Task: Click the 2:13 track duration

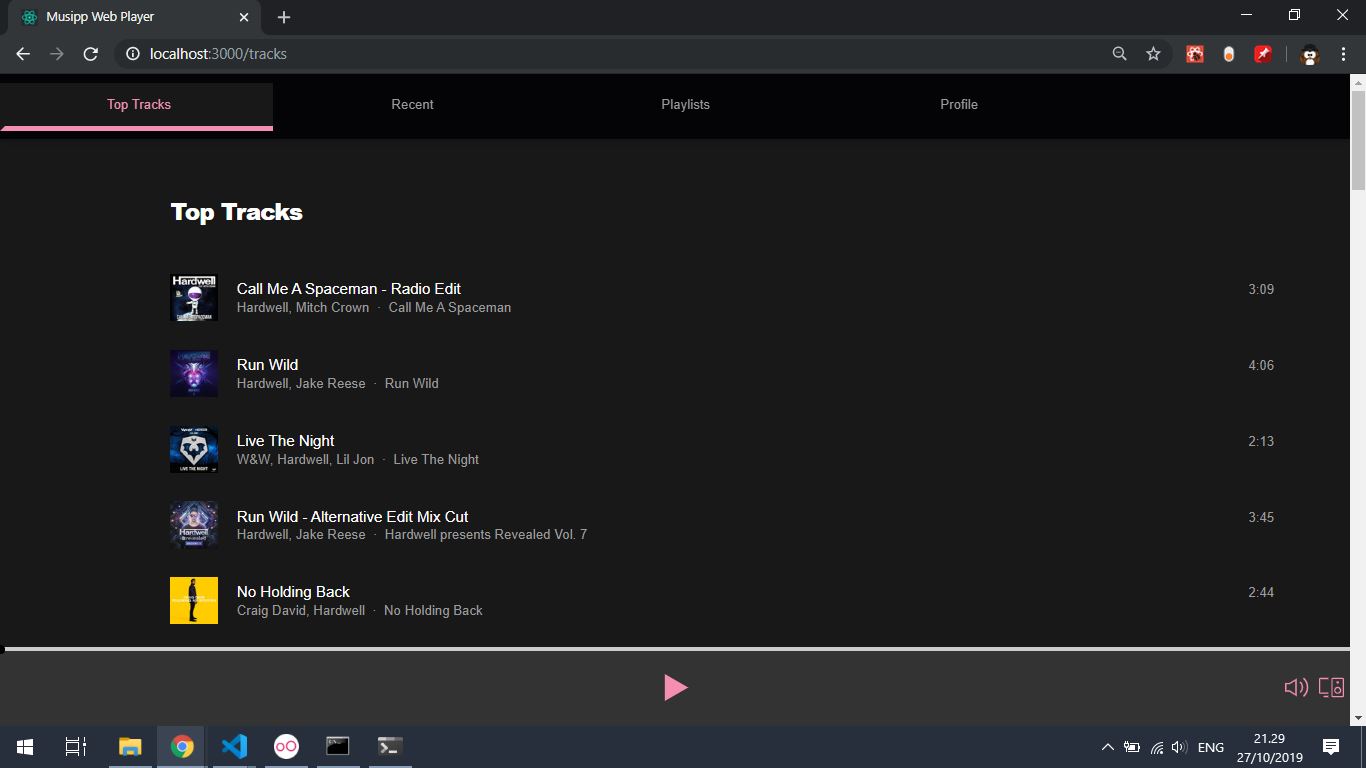Action: coord(1261,441)
